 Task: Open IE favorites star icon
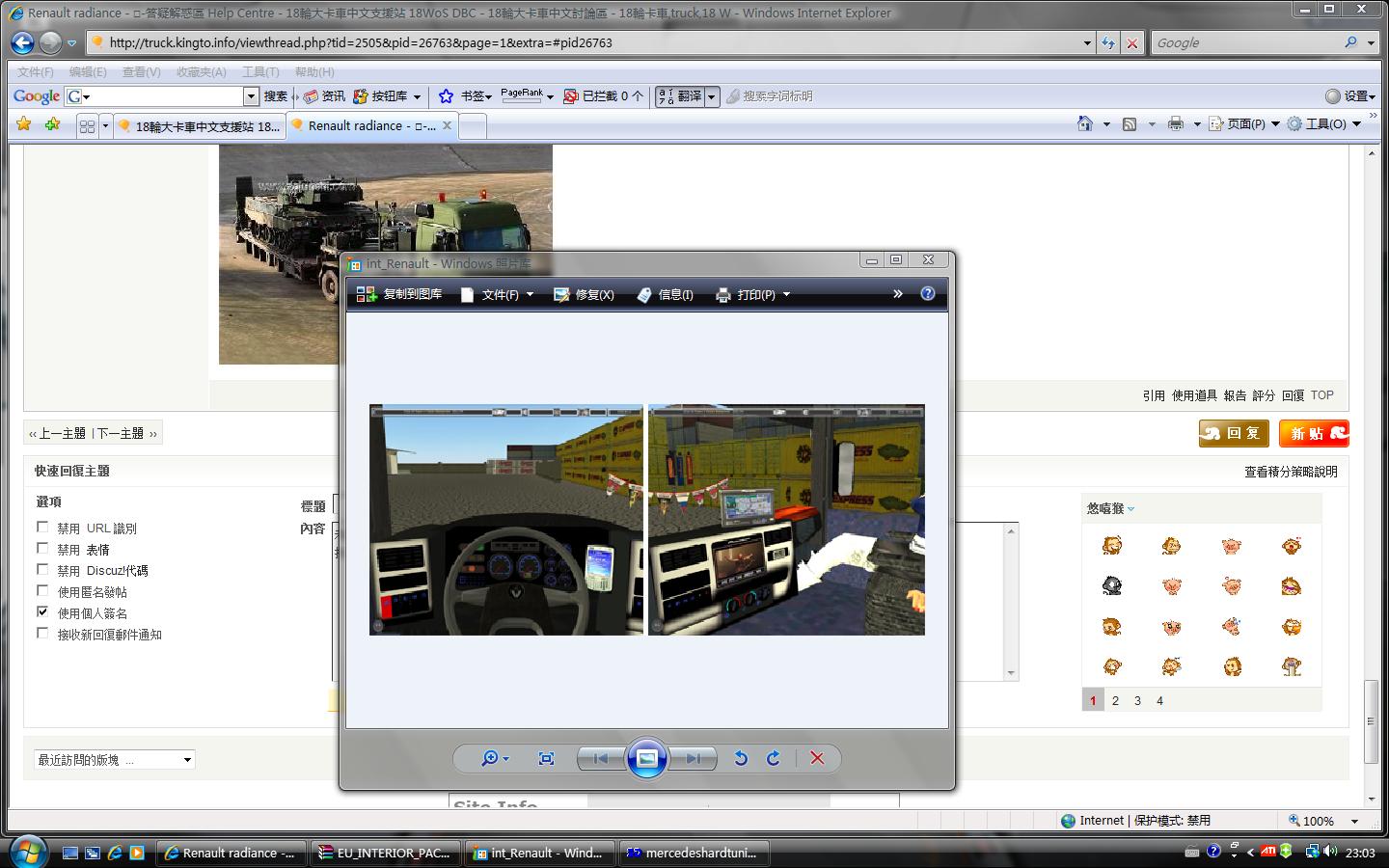tap(24, 124)
